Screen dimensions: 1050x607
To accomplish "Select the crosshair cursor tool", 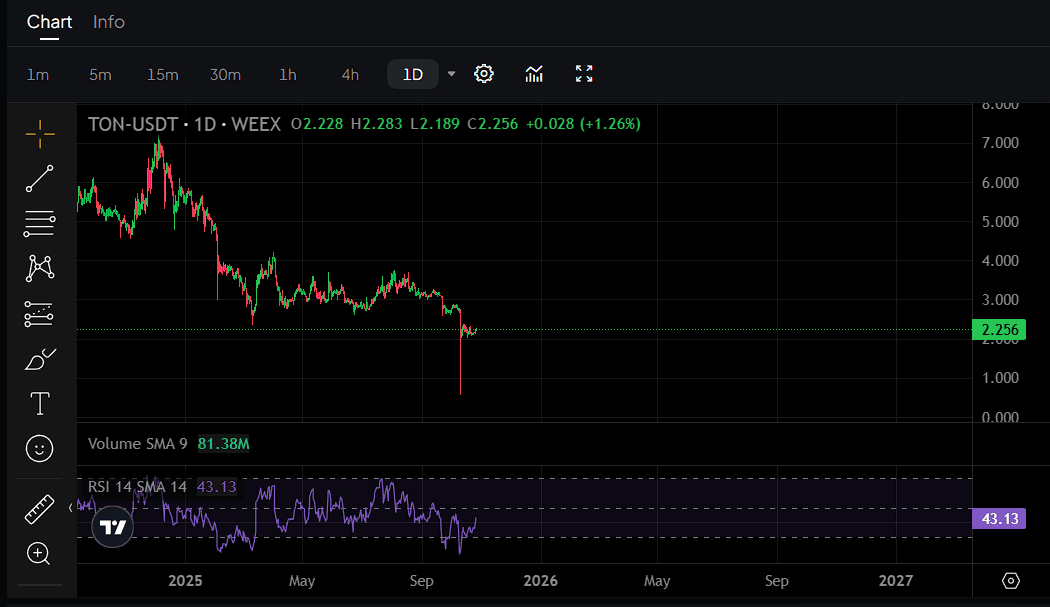I will [39, 134].
